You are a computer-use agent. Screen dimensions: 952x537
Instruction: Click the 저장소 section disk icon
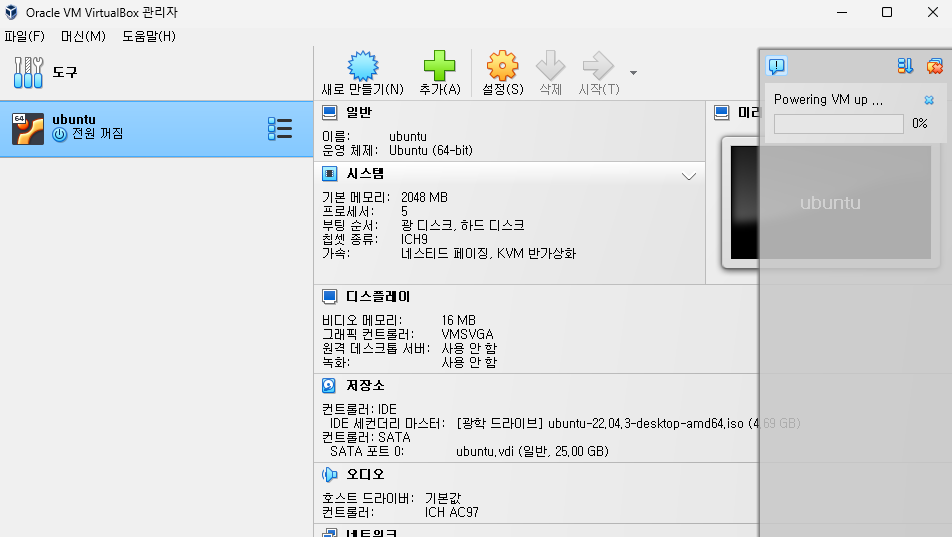coord(329,385)
